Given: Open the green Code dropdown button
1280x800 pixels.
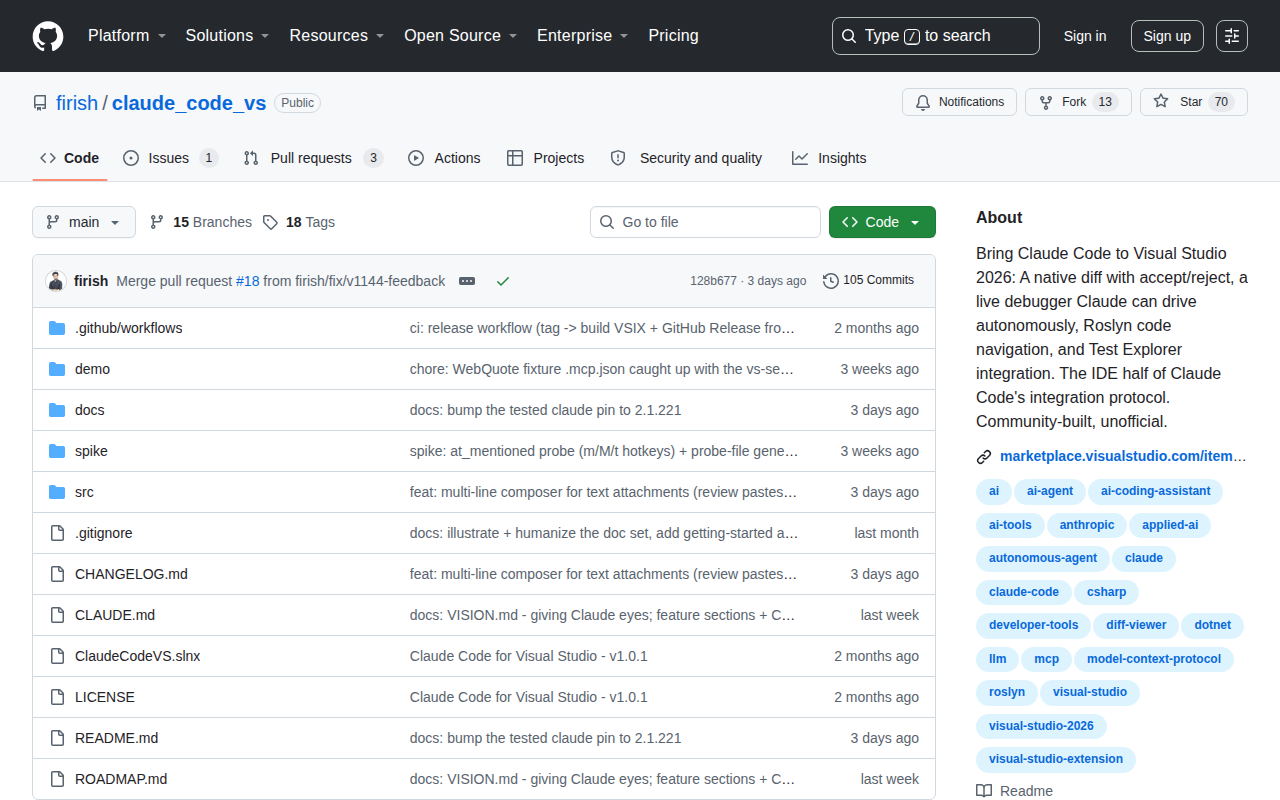Looking at the screenshot, I should point(882,222).
